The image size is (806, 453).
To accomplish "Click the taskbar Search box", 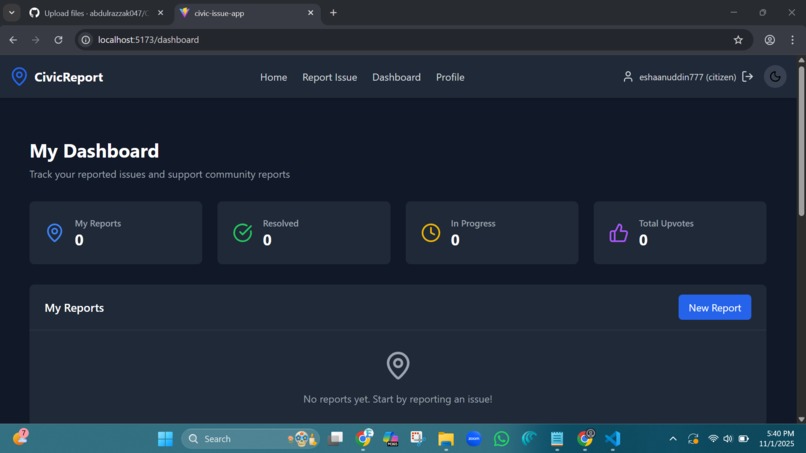I will click(250, 439).
